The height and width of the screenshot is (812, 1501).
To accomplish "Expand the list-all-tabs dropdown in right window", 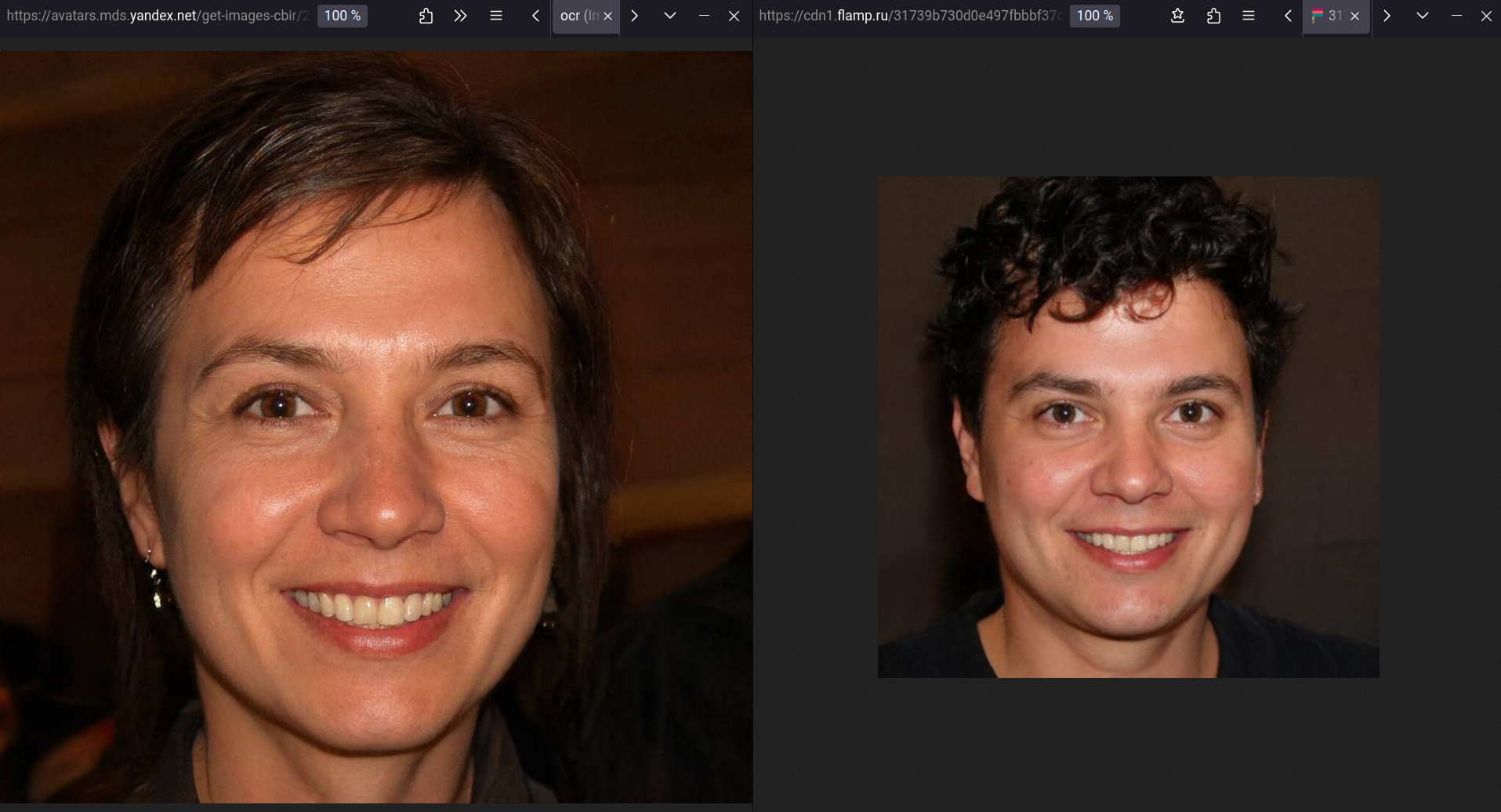I will (1422, 16).
